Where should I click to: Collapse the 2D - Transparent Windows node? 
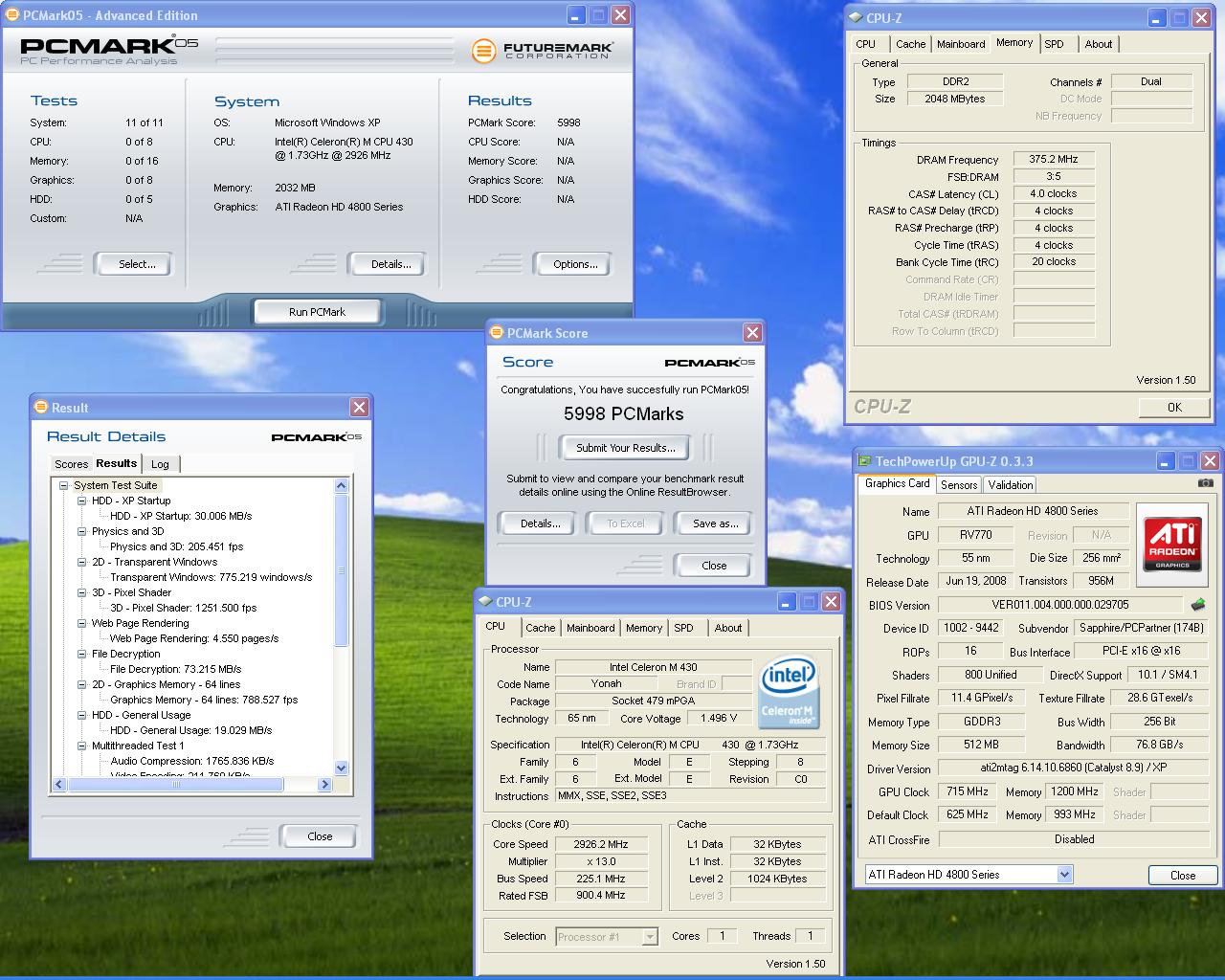point(82,562)
